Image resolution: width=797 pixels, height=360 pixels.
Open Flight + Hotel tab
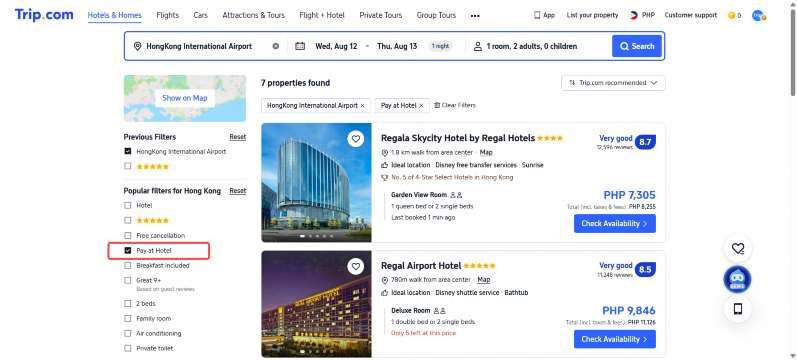322,15
